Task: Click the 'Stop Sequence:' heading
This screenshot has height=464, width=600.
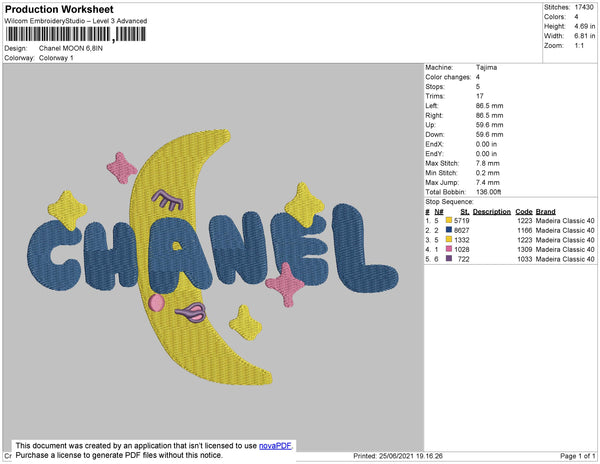Action: 449,202
